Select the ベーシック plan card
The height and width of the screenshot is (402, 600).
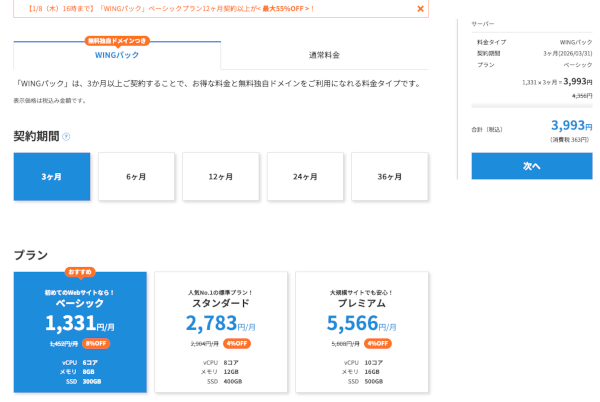[80, 332]
